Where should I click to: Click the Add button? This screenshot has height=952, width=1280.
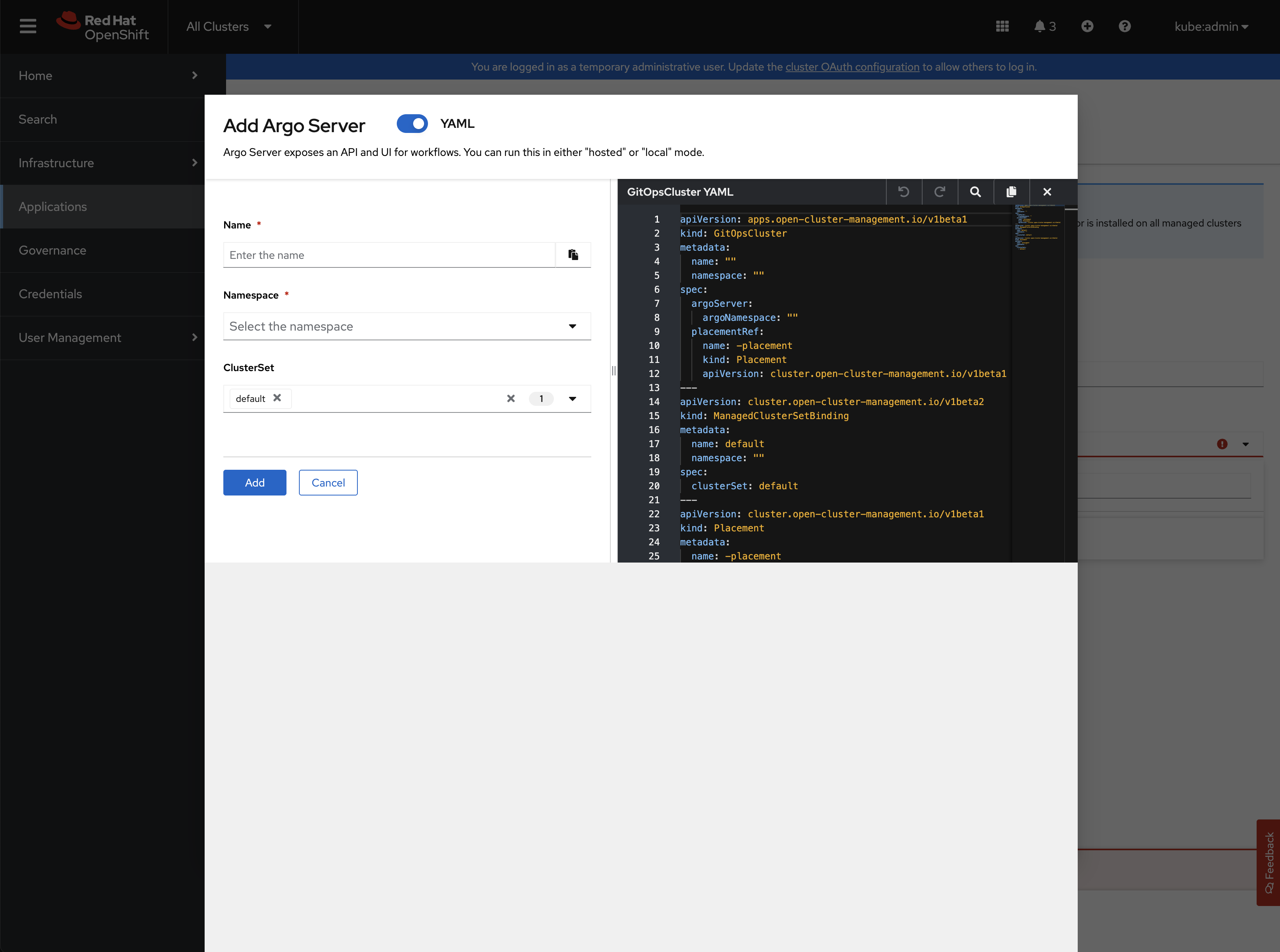click(255, 482)
